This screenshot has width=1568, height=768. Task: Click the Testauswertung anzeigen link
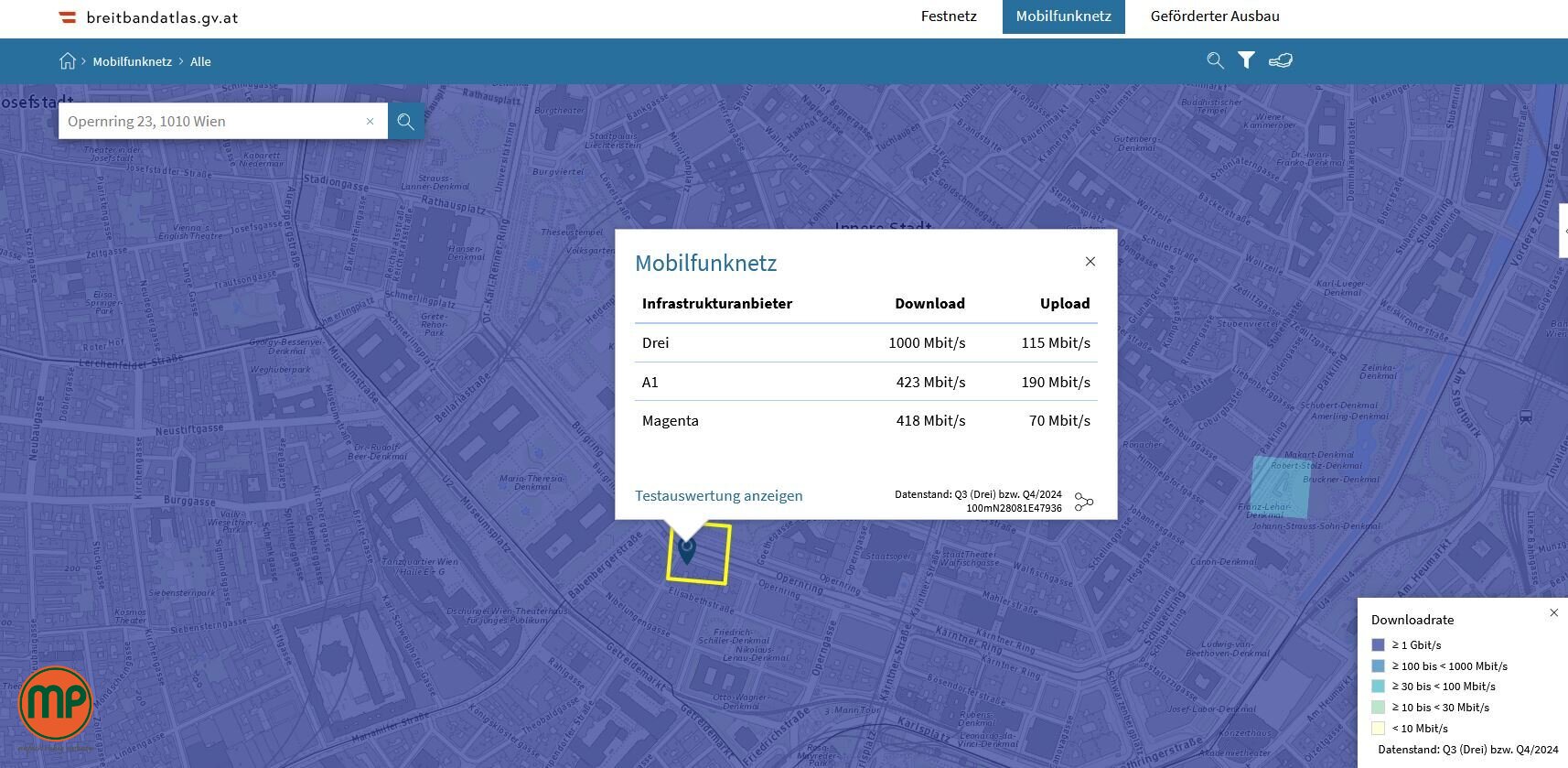(x=718, y=495)
